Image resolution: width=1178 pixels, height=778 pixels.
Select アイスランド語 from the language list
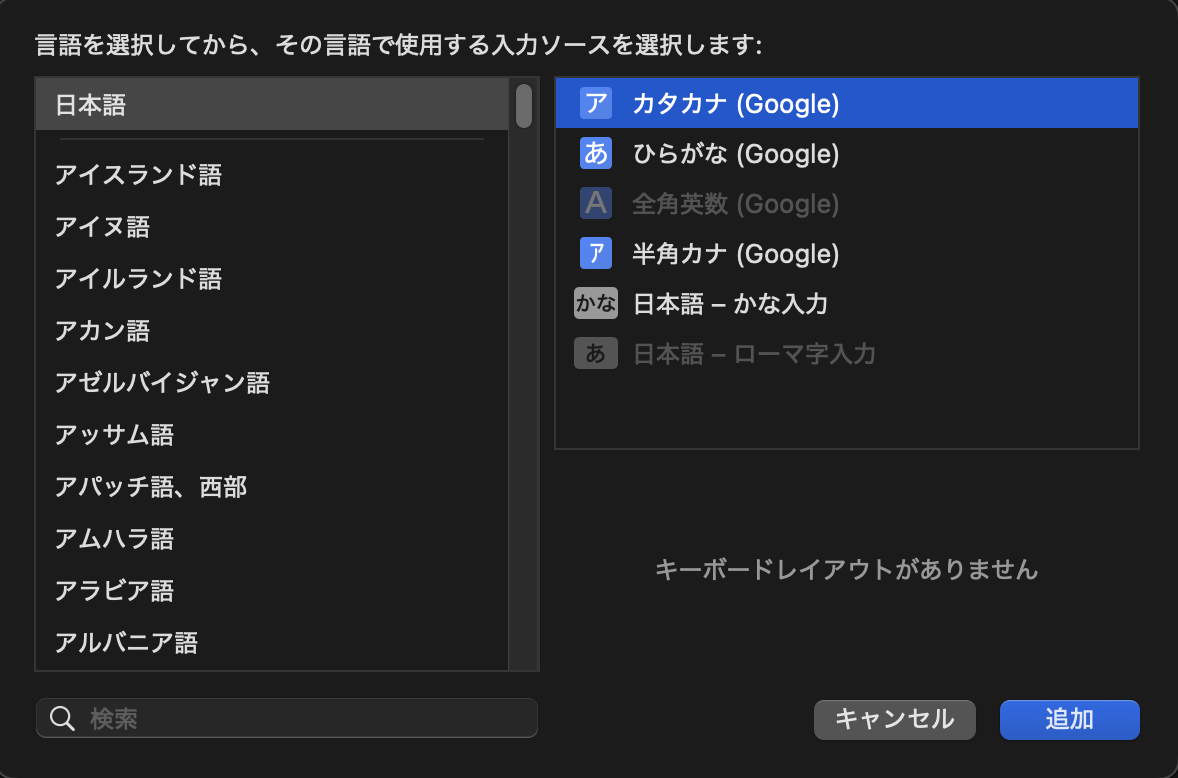pyautogui.click(x=138, y=175)
